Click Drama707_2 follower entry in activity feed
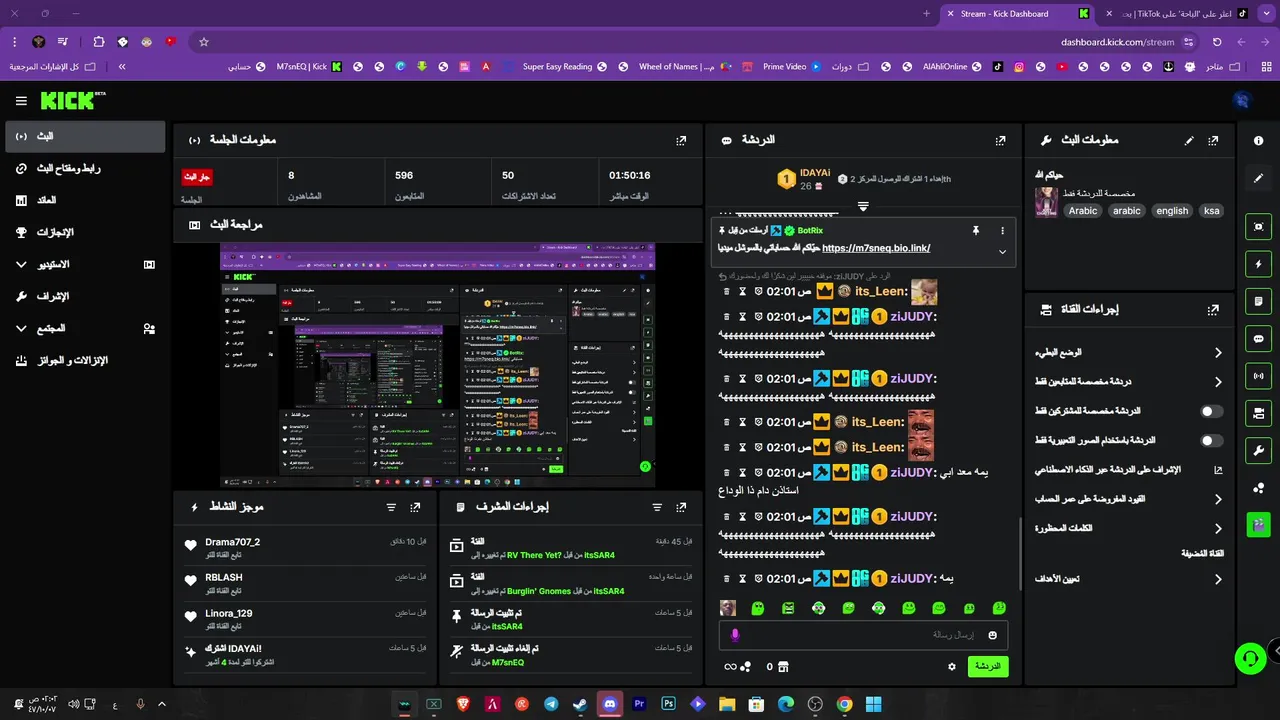Screen dimensions: 1280x720 (x=307, y=548)
